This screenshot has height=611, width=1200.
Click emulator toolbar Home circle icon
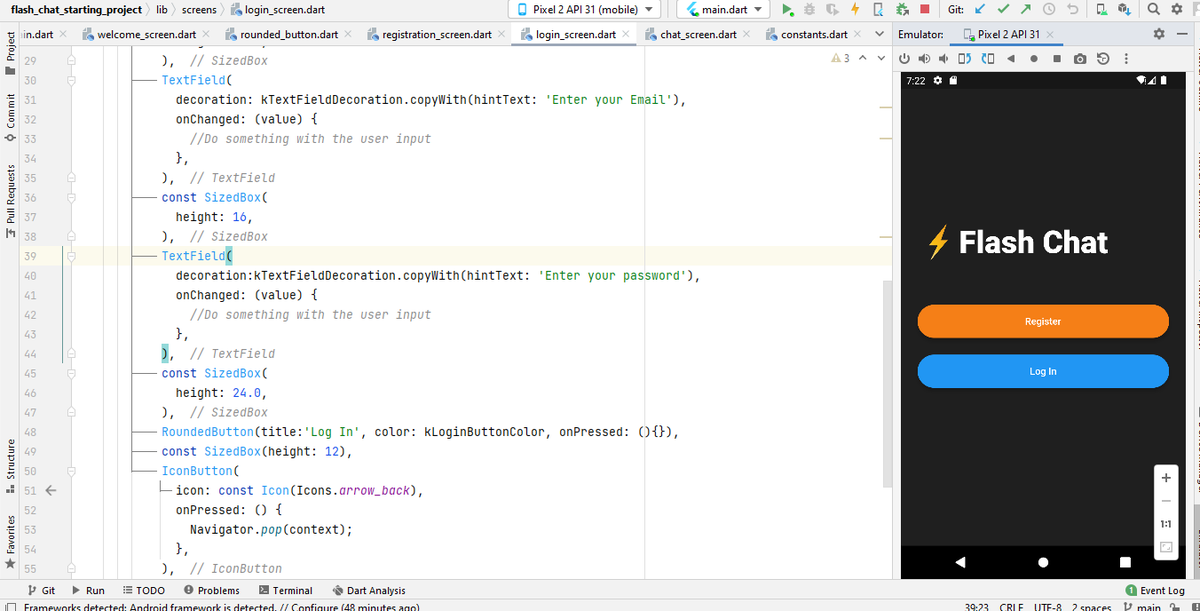pos(1034,57)
